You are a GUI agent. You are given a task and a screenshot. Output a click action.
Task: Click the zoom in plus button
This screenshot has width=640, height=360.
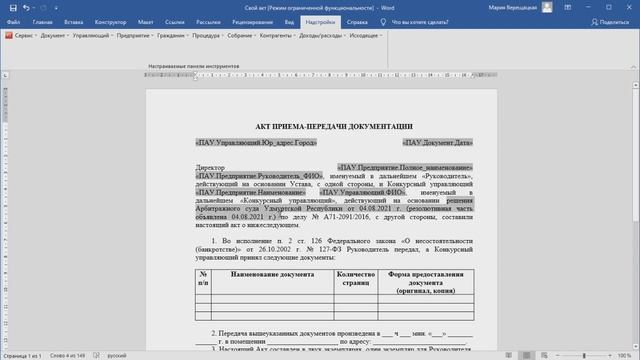coord(610,356)
